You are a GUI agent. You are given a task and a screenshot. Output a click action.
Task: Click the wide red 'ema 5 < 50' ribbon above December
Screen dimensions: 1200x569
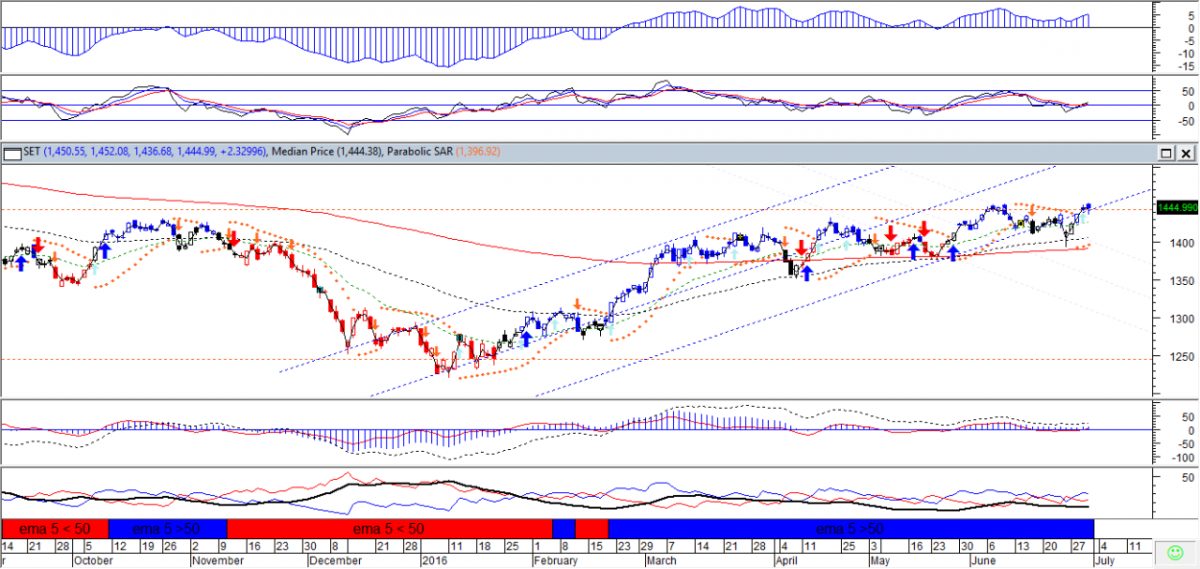390,529
